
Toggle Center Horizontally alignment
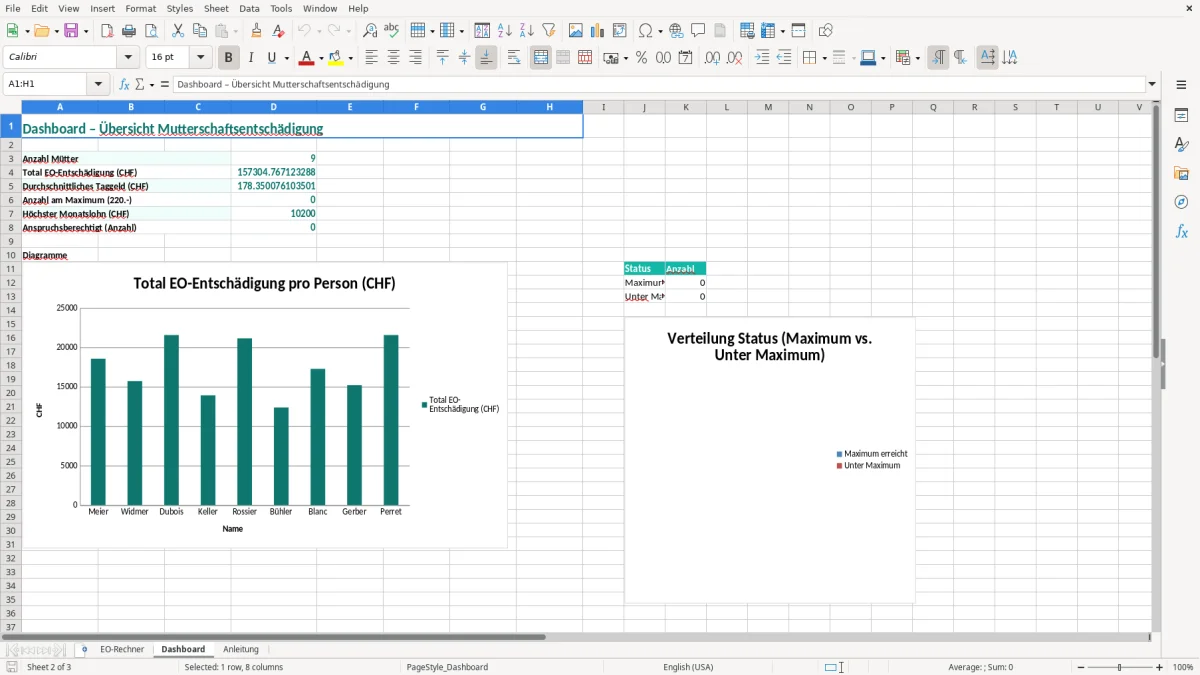click(394, 58)
